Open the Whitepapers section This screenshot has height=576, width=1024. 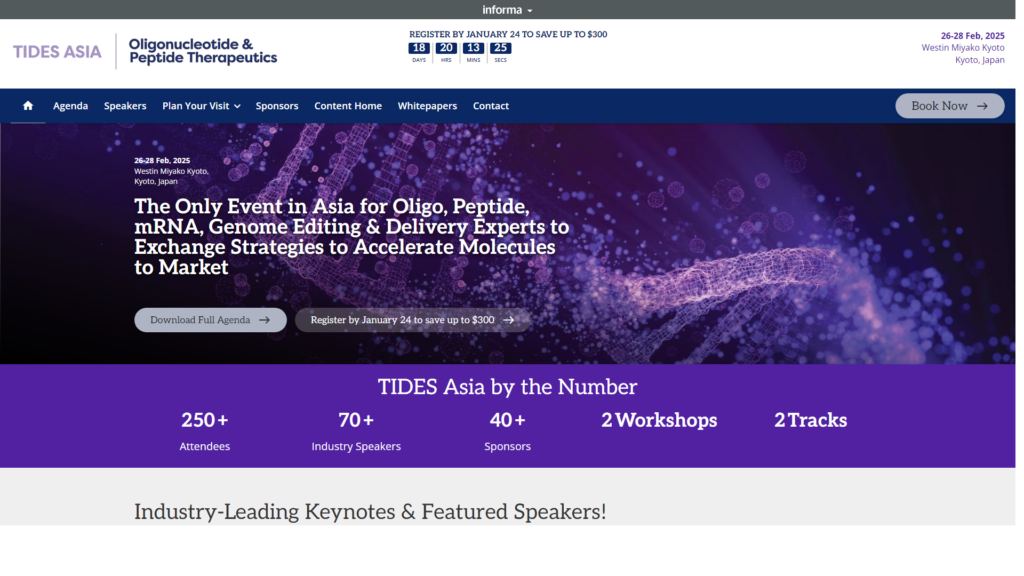pos(427,106)
